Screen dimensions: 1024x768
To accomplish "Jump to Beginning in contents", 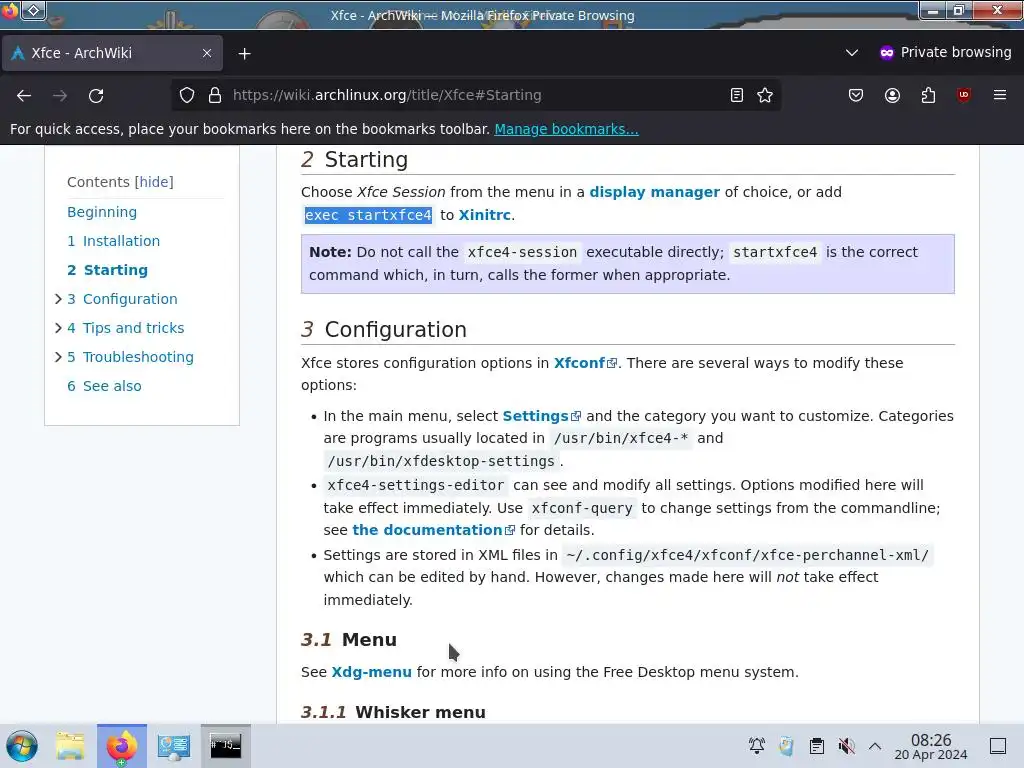I will tap(102, 212).
